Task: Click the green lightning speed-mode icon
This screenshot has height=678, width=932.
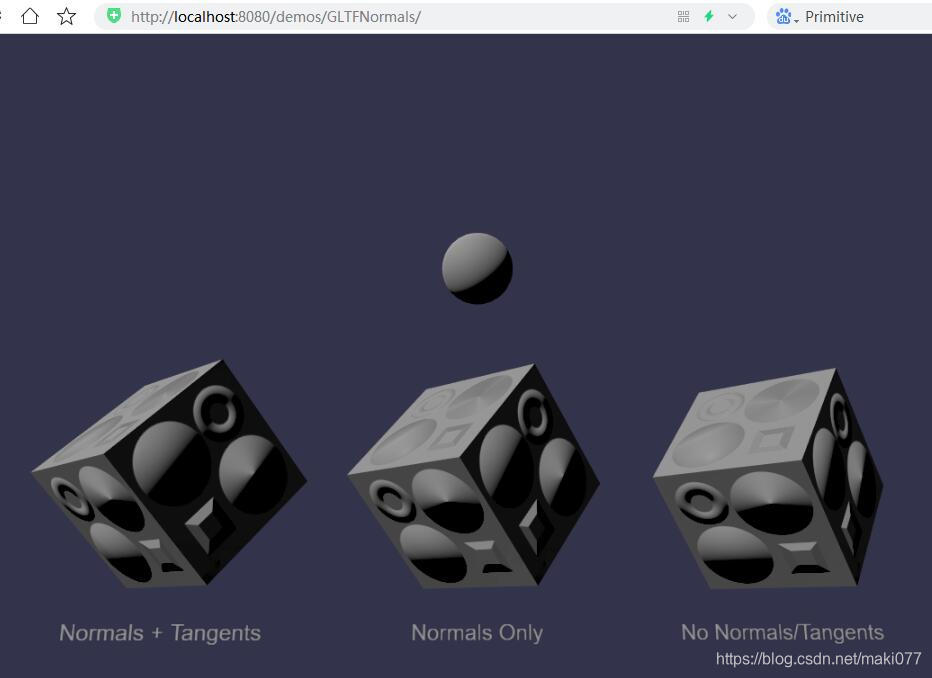Action: (x=709, y=17)
